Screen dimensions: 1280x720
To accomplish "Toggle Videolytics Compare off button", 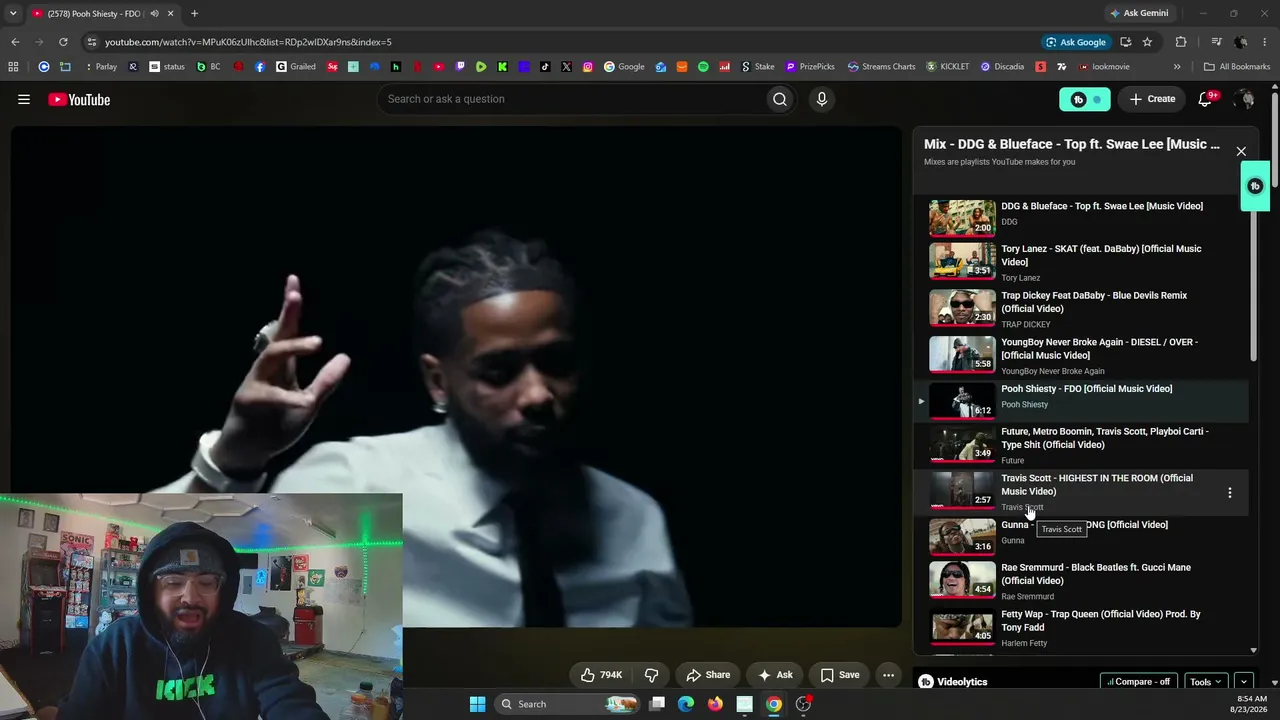I will (x=1139, y=682).
